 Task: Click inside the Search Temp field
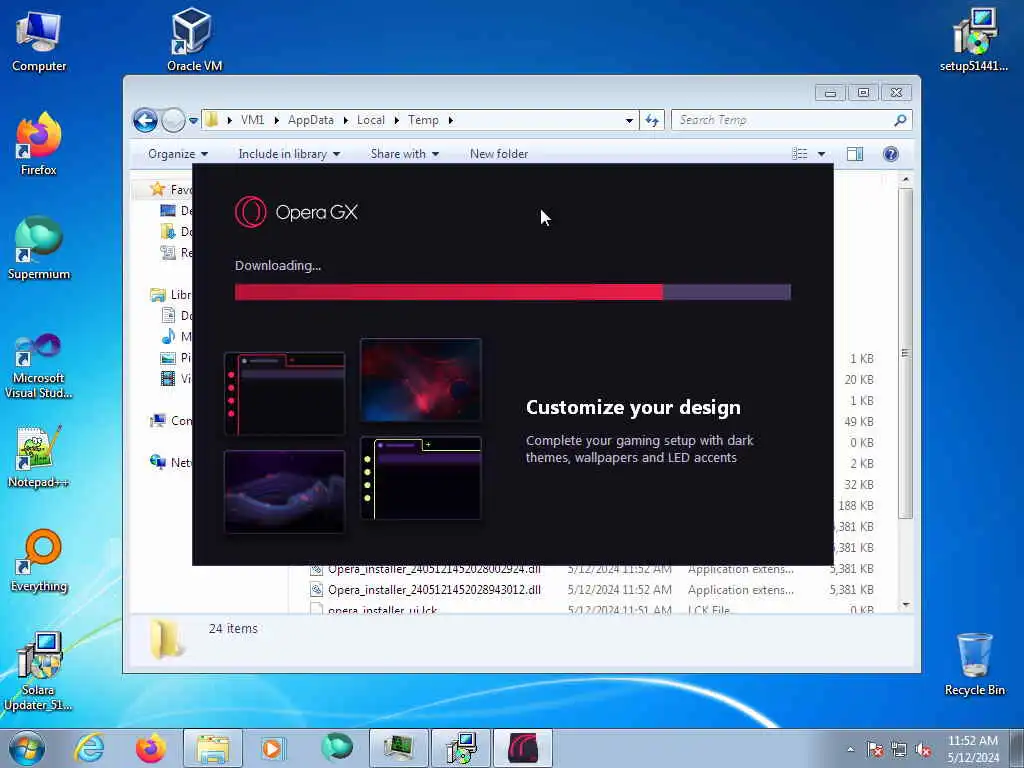click(780, 120)
